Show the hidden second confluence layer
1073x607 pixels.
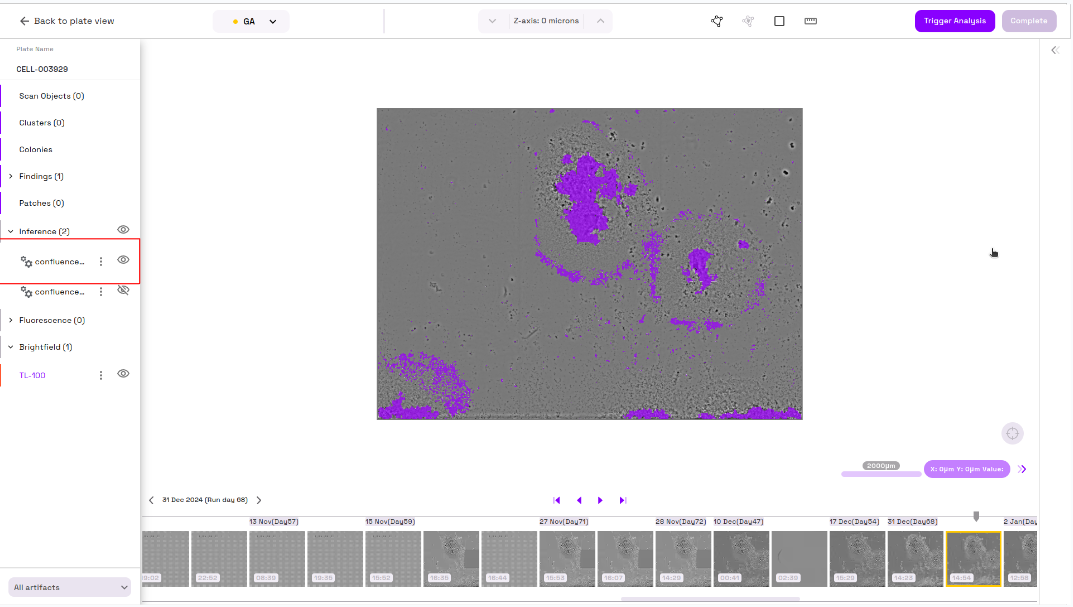click(123, 291)
